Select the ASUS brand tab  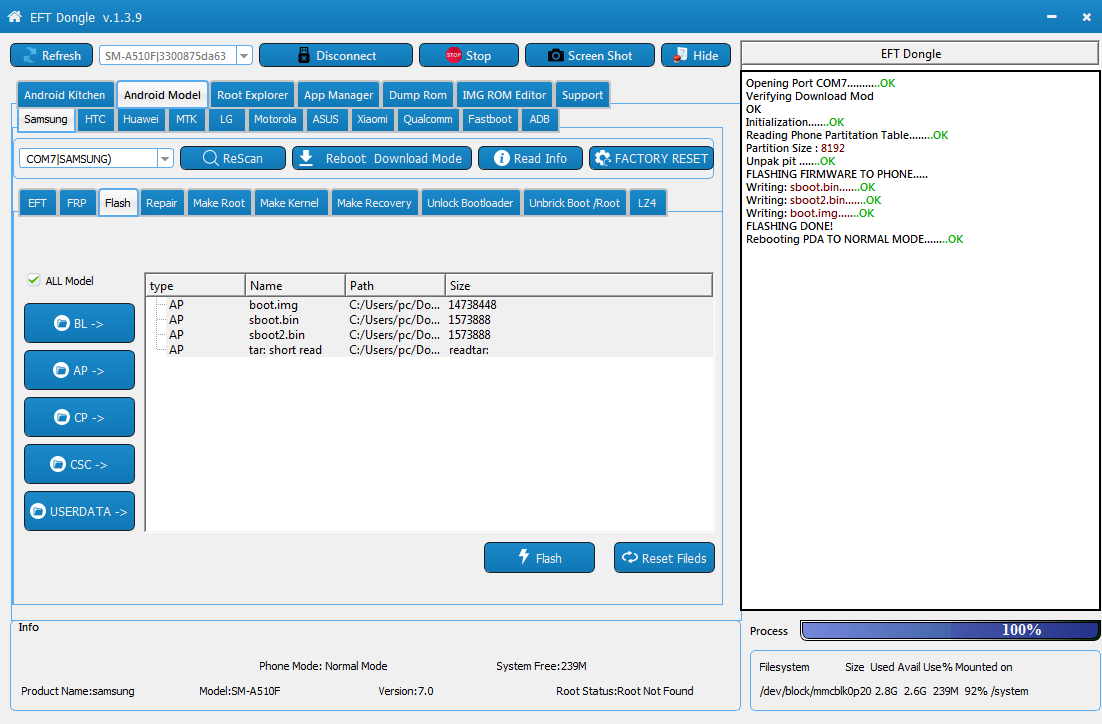coord(325,119)
